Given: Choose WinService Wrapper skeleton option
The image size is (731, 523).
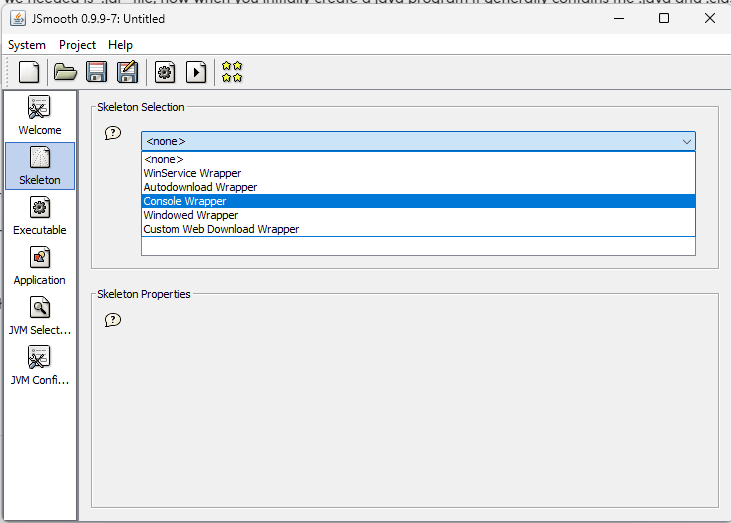Looking at the screenshot, I should 418,173.
